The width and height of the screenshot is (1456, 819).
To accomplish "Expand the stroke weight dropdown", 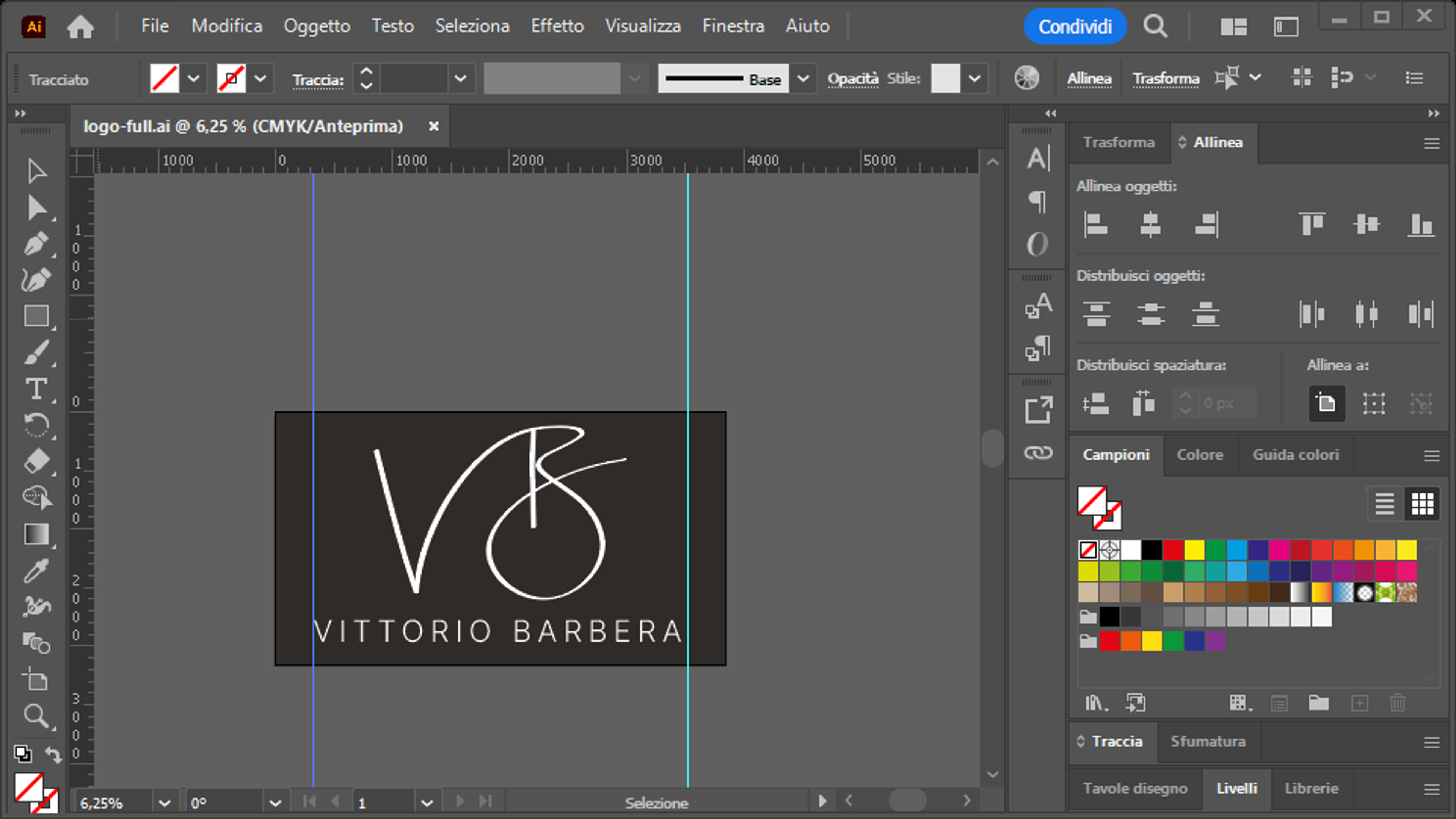I will pos(461,78).
